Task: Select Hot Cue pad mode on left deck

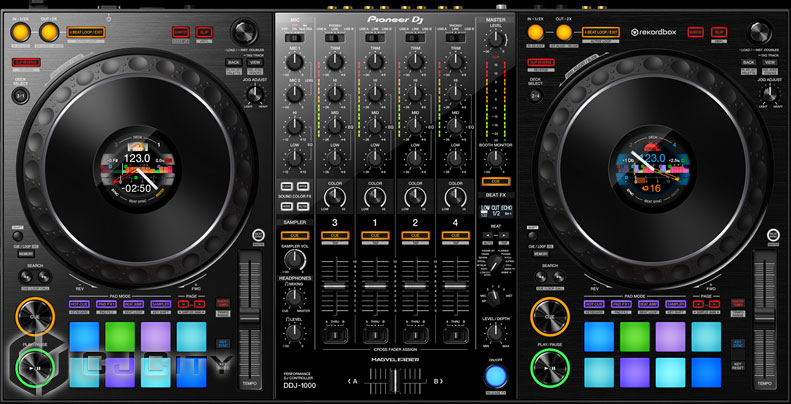Action: pos(79,304)
